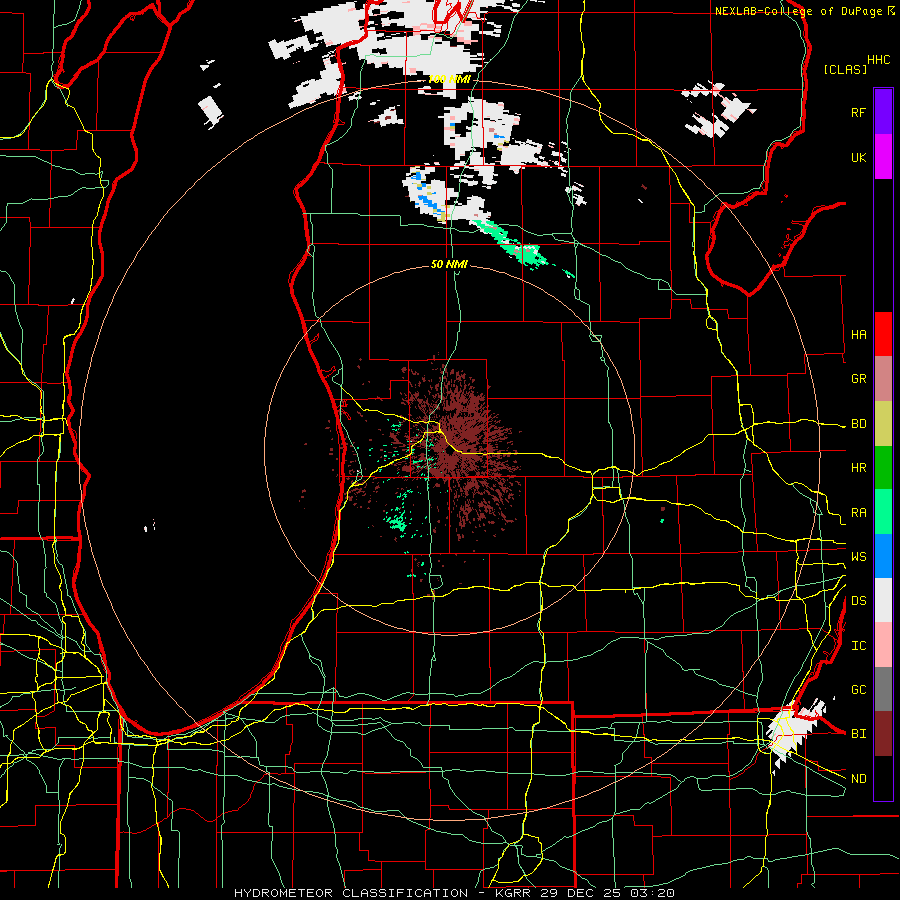
Task: Click the [CLAS] units label
Action: point(845,69)
